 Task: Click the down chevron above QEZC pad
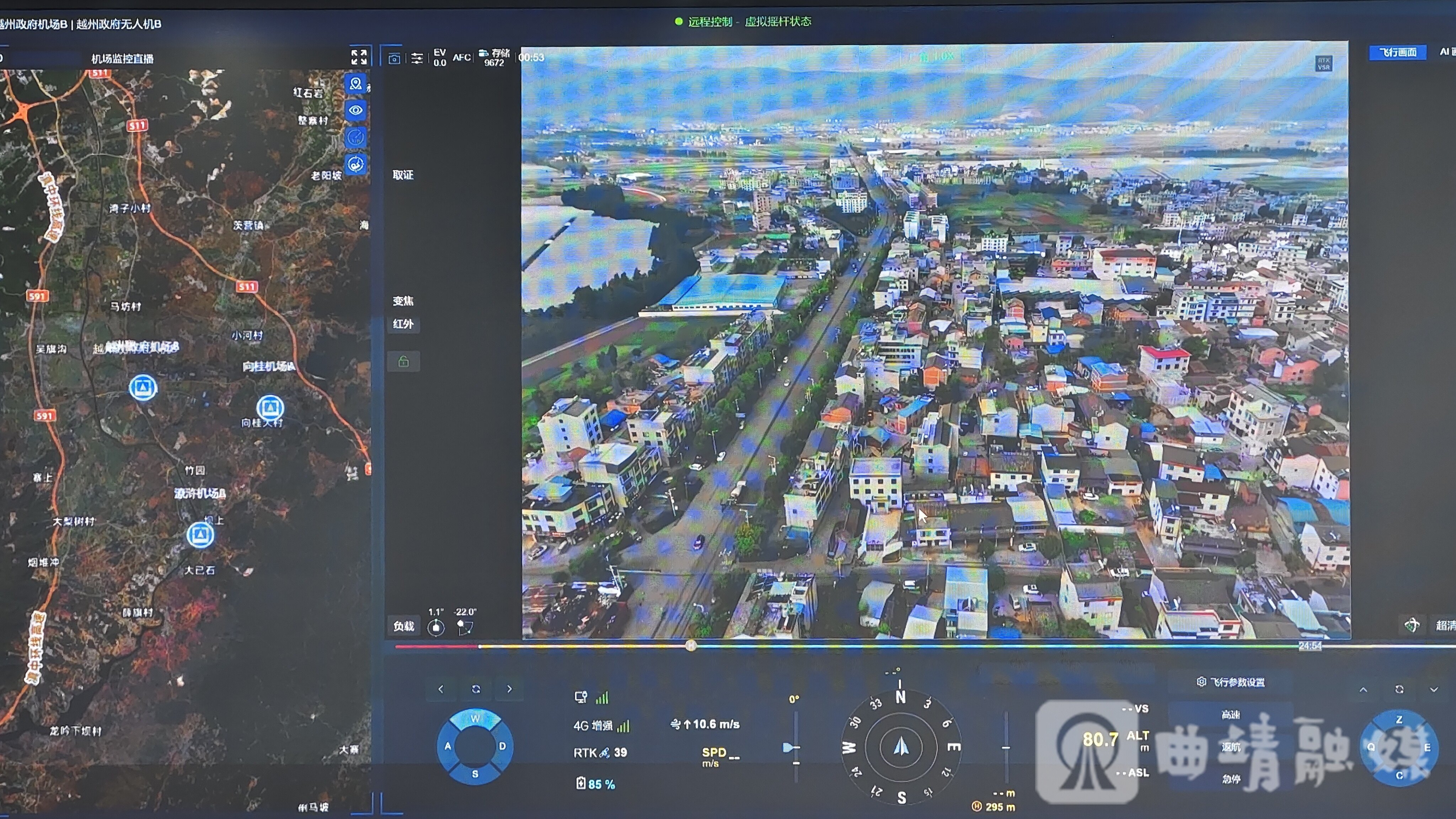pyautogui.click(x=1434, y=690)
